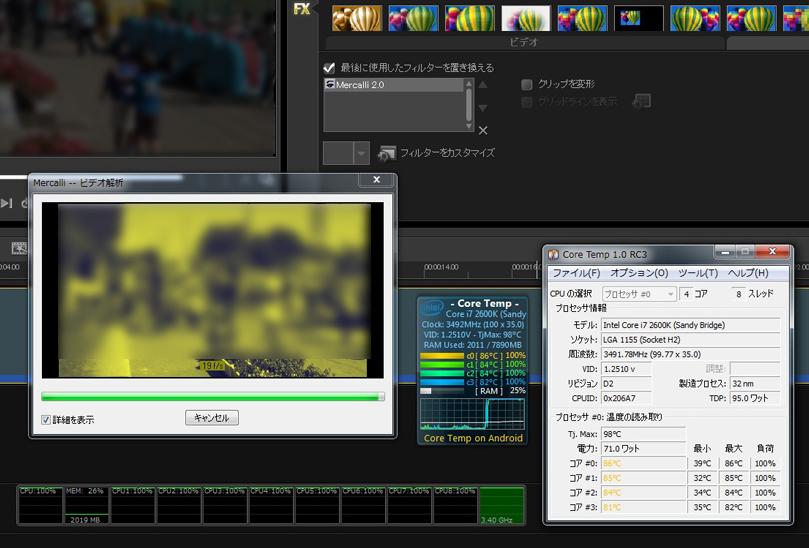Screen dimensions: 809x548
Task: Close the Mercalli video analysis dialog
Action: pyautogui.click(x=377, y=180)
